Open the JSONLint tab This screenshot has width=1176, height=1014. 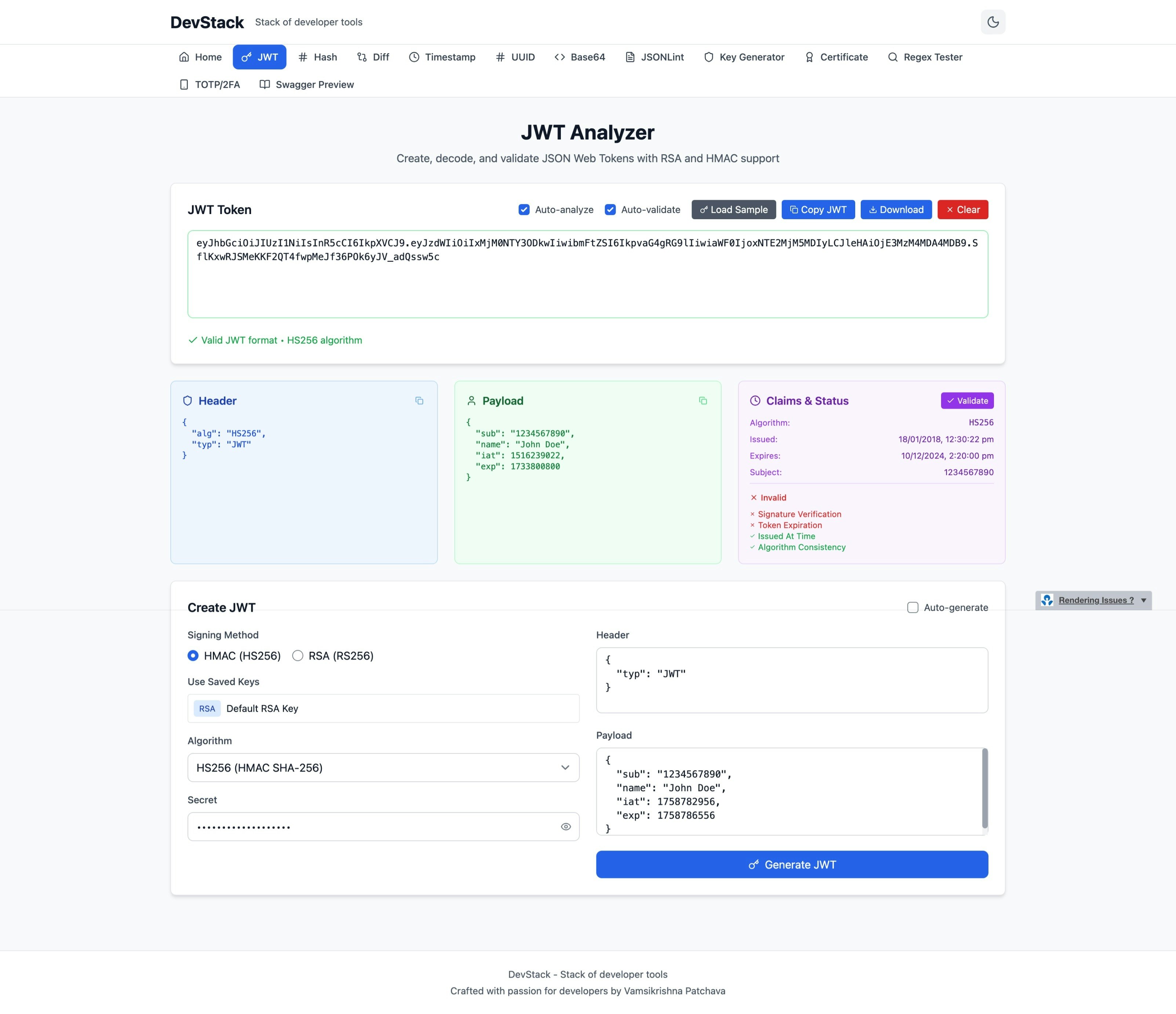(x=654, y=57)
